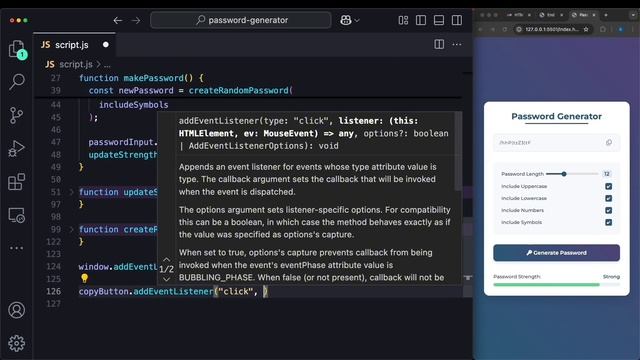Open the Explorer view in activity bar
Viewport: 640px width, 360px height.
coord(17,49)
